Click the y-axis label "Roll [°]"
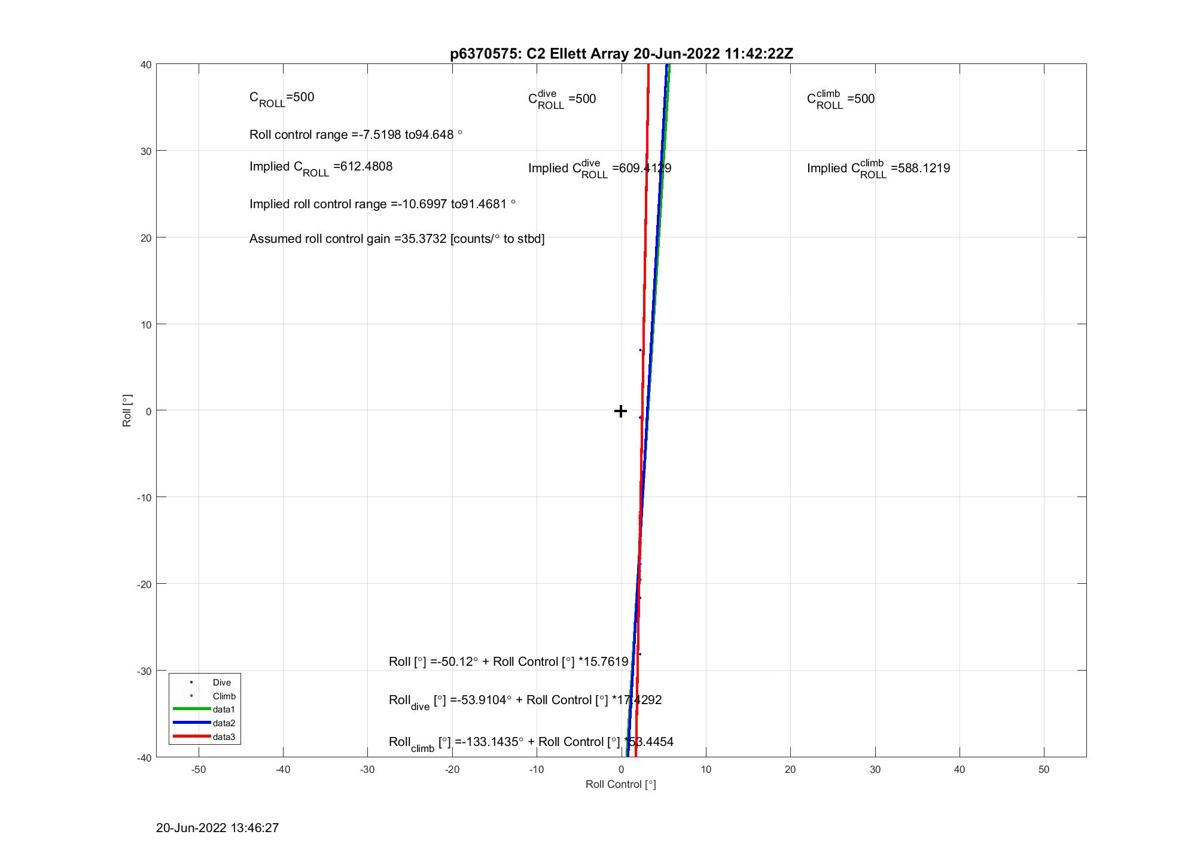The image size is (1200, 851). point(127,411)
